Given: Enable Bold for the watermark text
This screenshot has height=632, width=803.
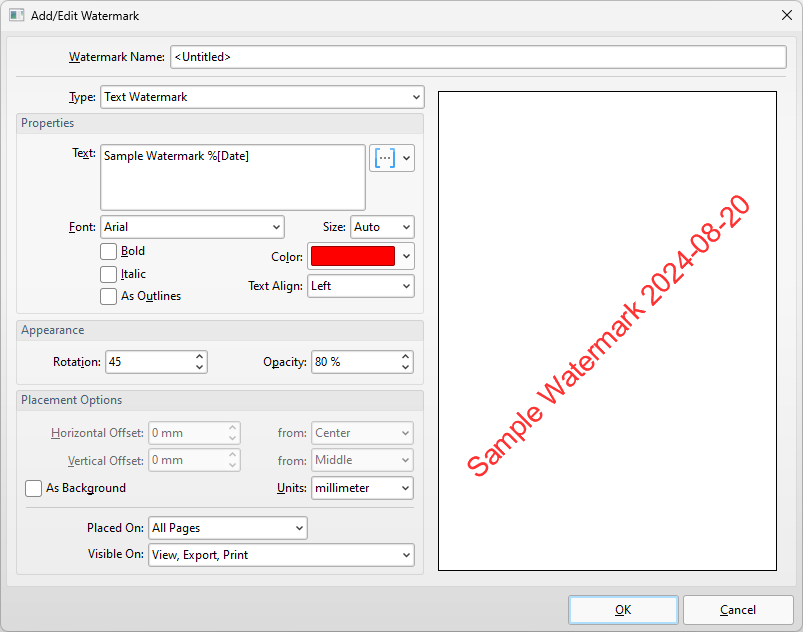Looking at the screenshot, I should point(108,251).
